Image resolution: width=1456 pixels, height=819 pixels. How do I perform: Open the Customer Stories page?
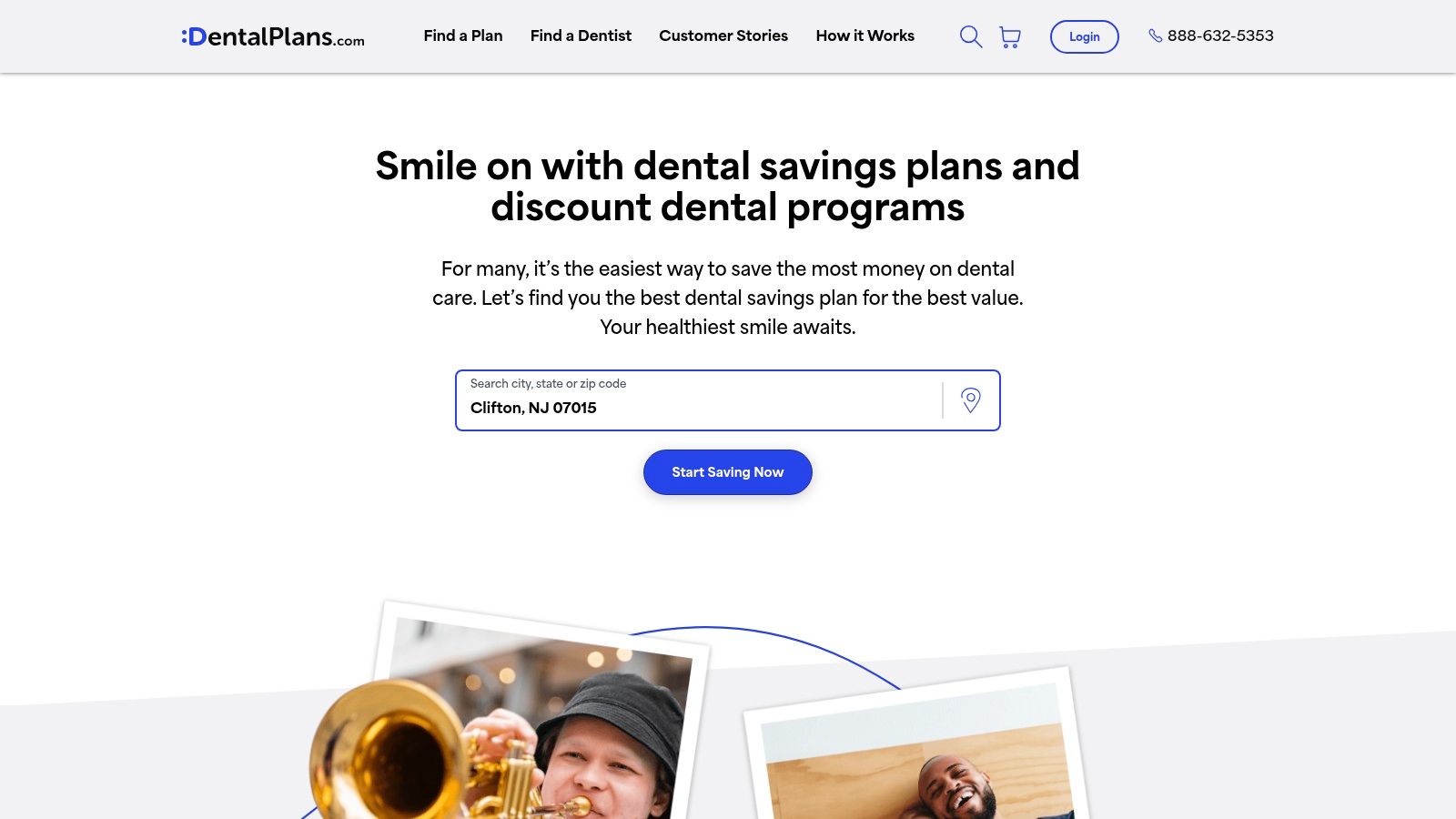(x=723, y=35)
